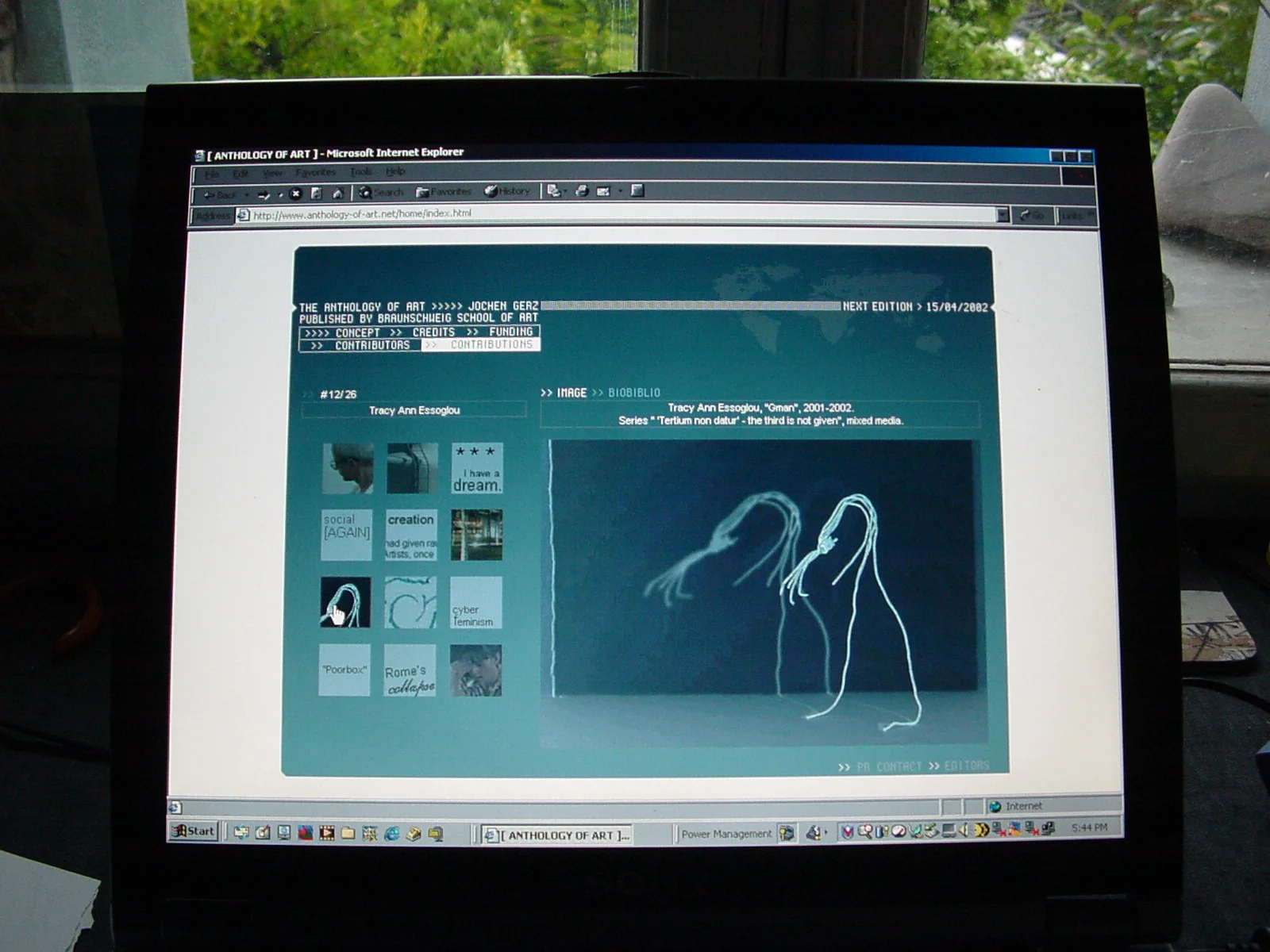The width and height of the screenshot is (1270, 952).
Task: Launch Internet Explorer from Quick Launch
Action: [x=392, y=833]
